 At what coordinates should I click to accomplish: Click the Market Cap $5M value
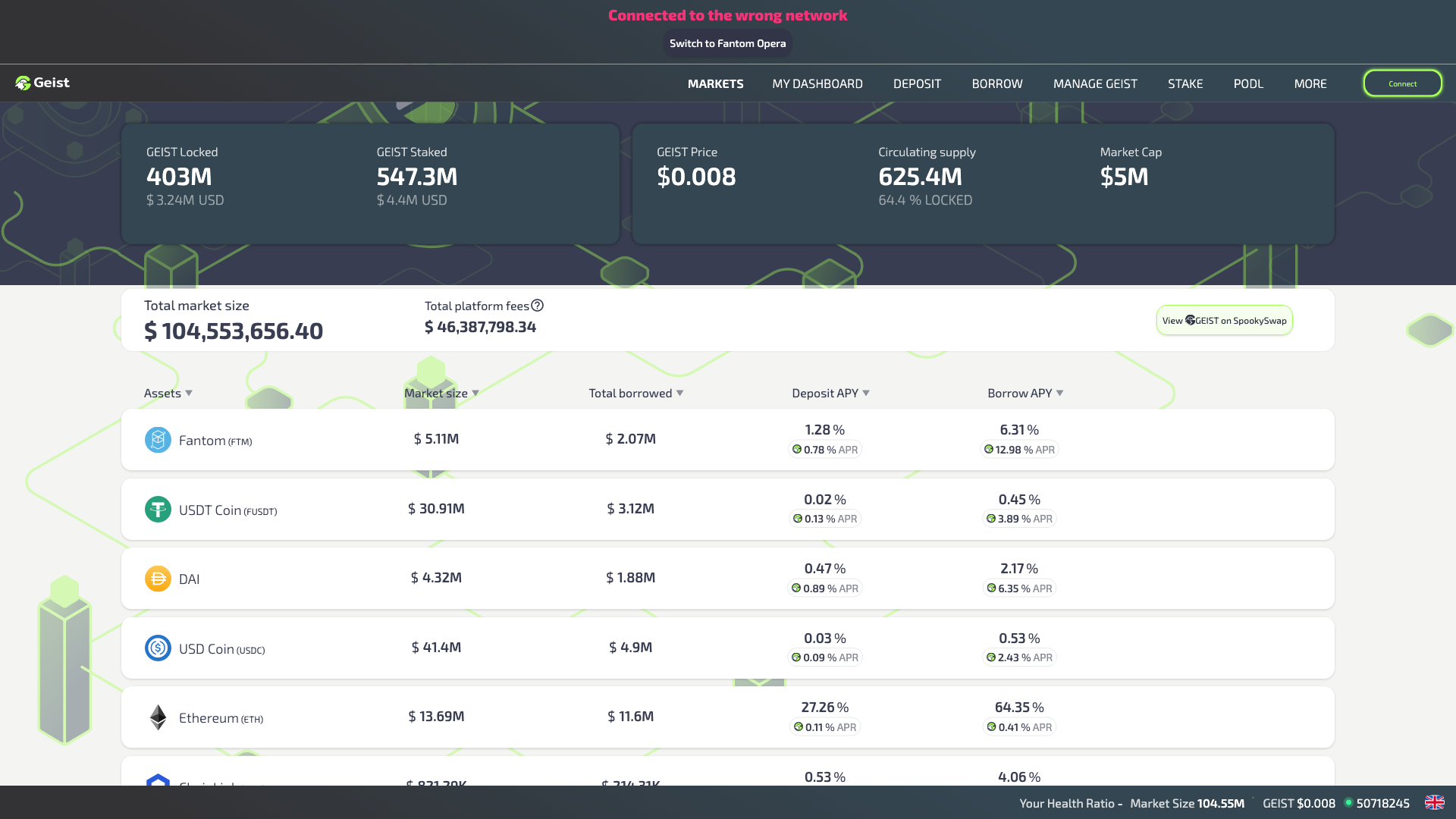coord(1124,177)
